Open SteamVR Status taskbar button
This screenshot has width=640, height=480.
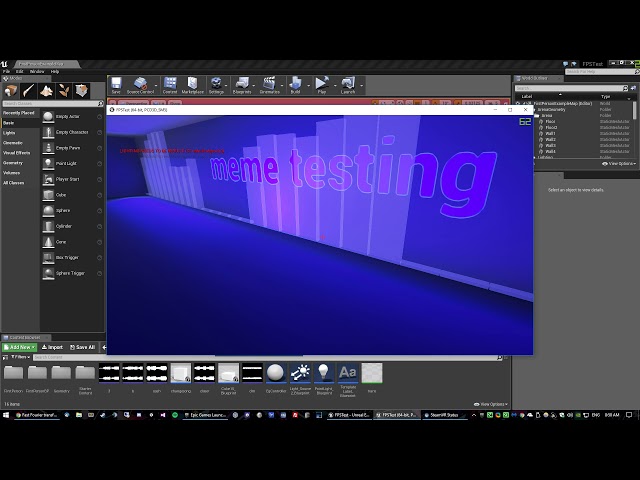point(443,415)
